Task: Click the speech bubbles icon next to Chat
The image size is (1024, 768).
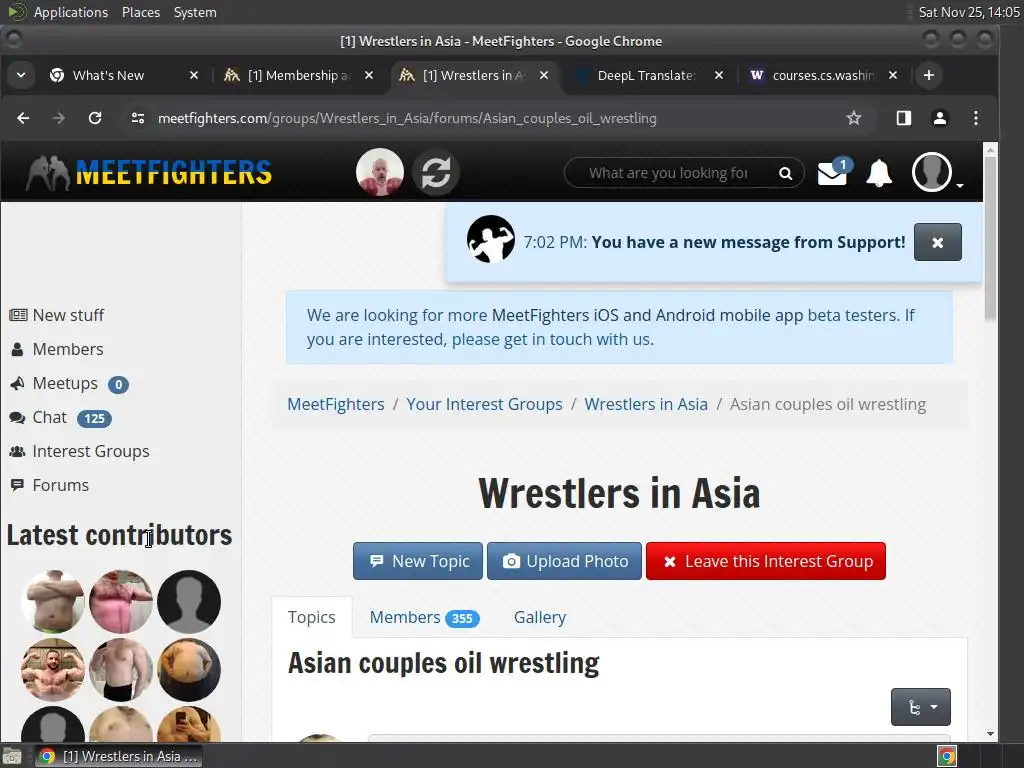Action: coord(18,418)
